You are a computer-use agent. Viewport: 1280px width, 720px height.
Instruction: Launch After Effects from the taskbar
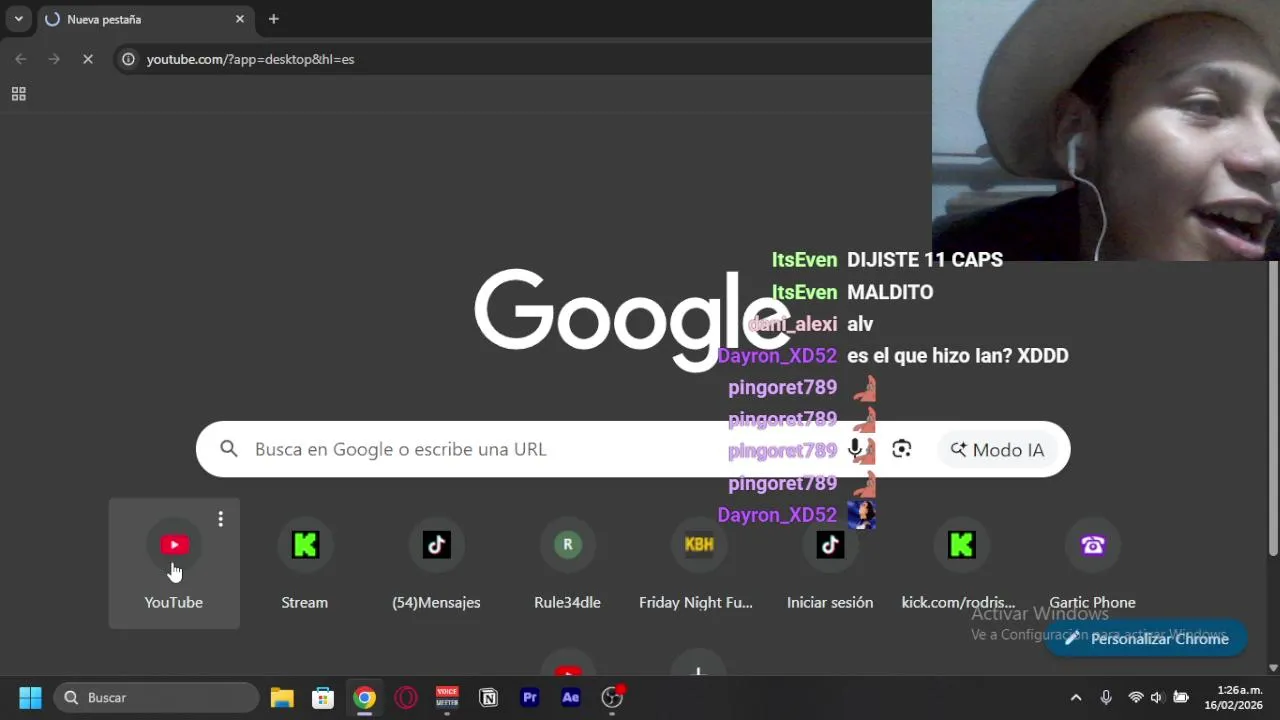coord(571,697)
